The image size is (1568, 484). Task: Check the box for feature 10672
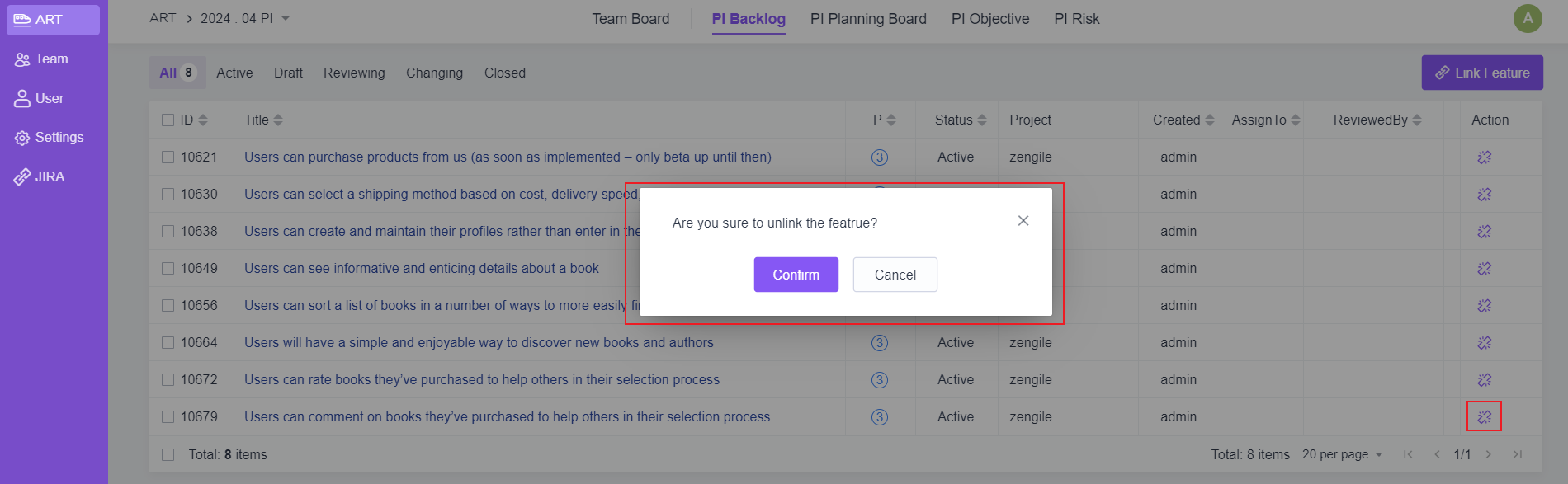[x=168, y=379]
